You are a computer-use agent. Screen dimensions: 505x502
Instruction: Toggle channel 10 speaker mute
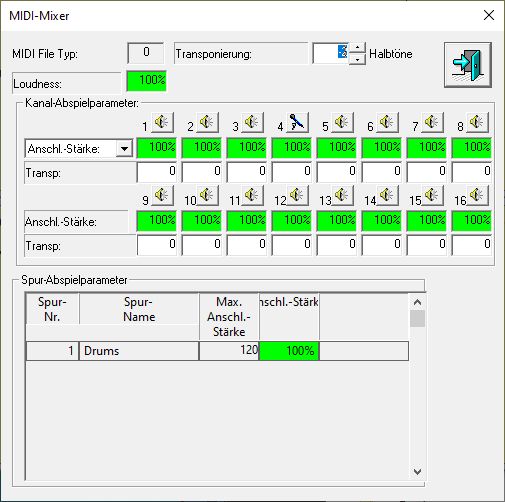(x=207, y=195)
